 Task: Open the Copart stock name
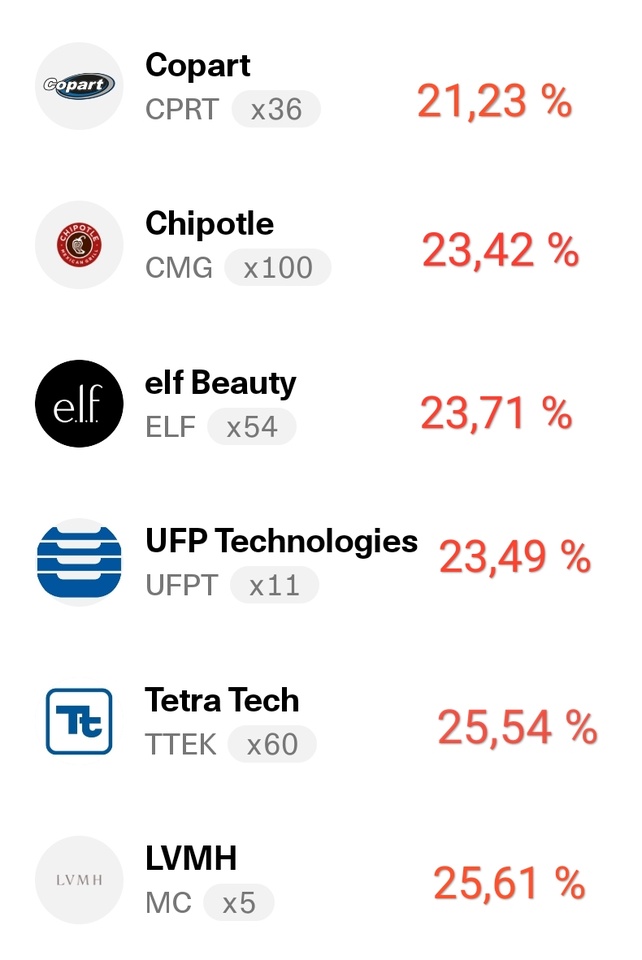tap(198, 66)
